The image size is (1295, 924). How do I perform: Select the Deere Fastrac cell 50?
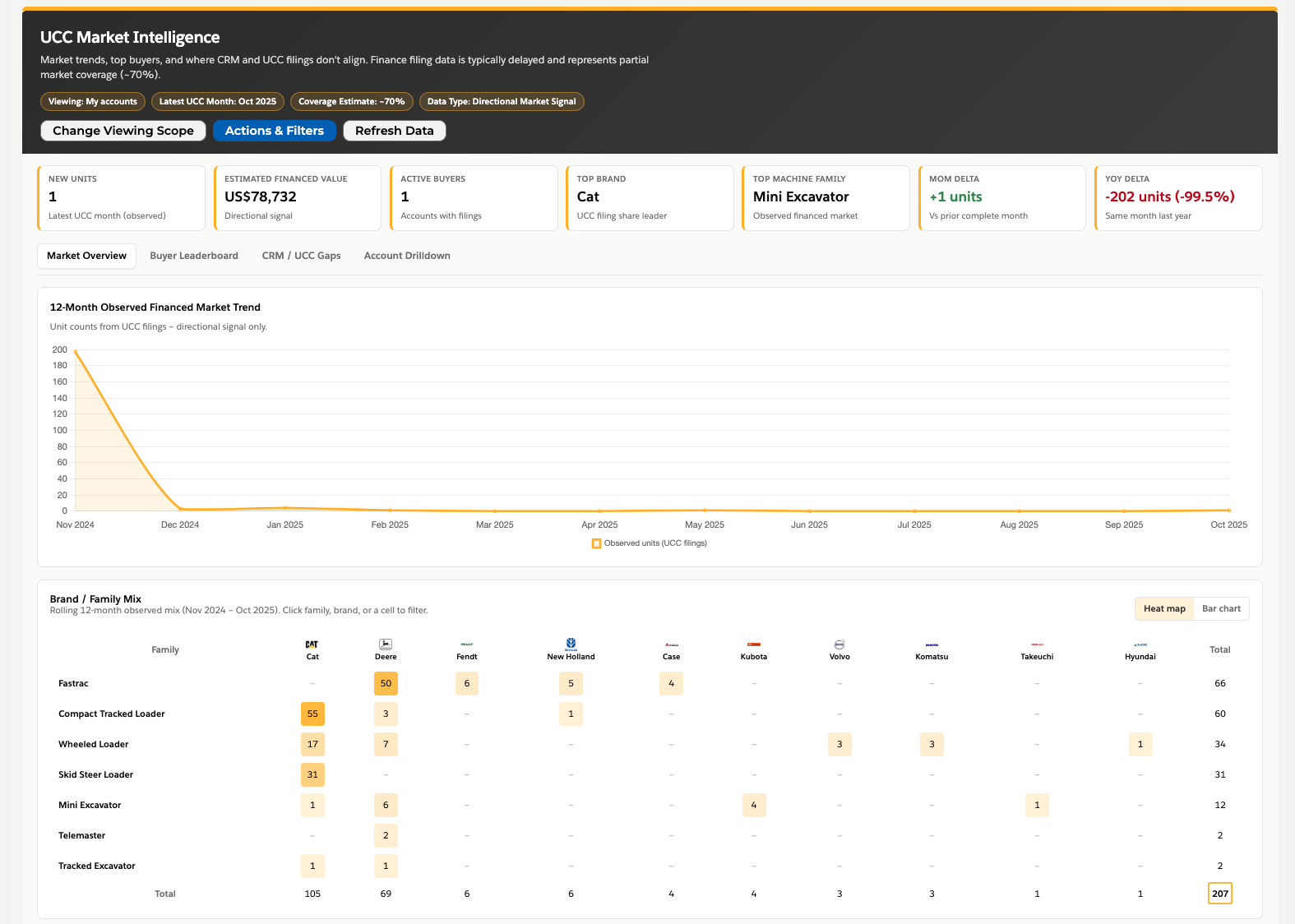(386, 683)
